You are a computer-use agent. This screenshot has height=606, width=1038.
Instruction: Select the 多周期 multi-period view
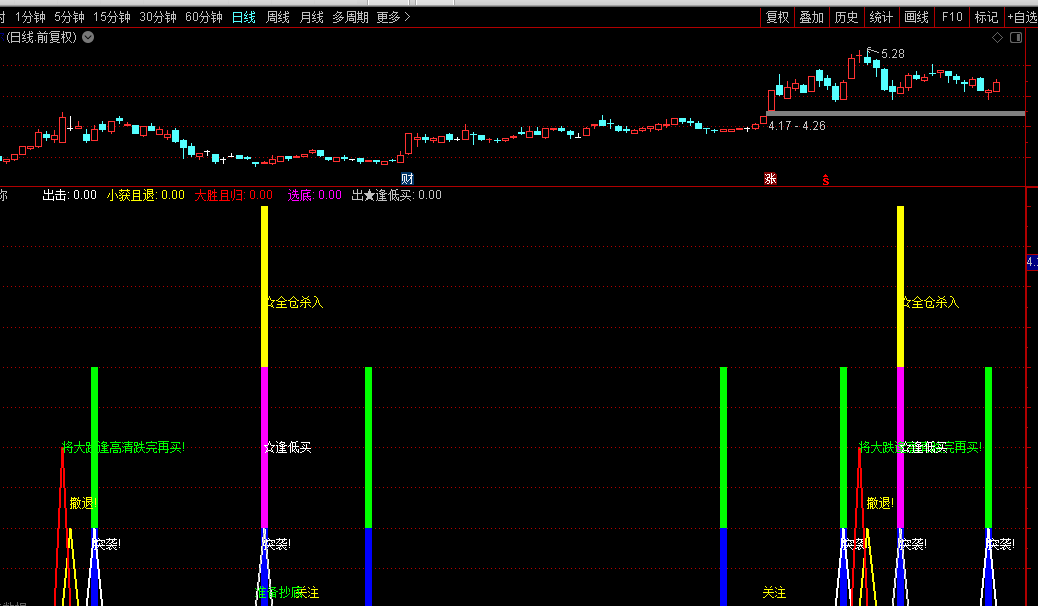pyautogui.click(x=350, y=17)
